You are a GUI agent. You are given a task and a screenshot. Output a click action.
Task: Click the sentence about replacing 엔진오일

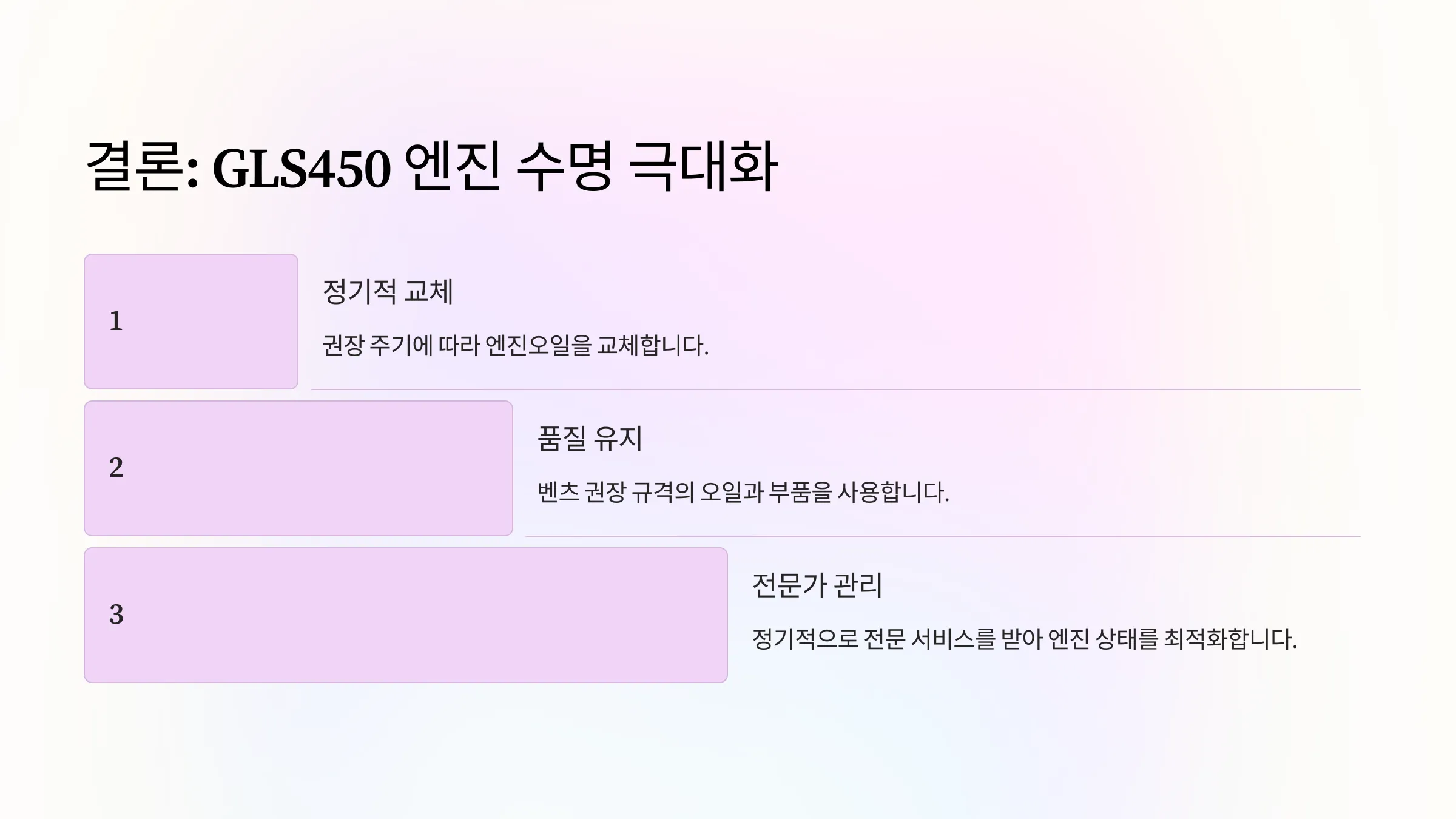coord(516,346)
